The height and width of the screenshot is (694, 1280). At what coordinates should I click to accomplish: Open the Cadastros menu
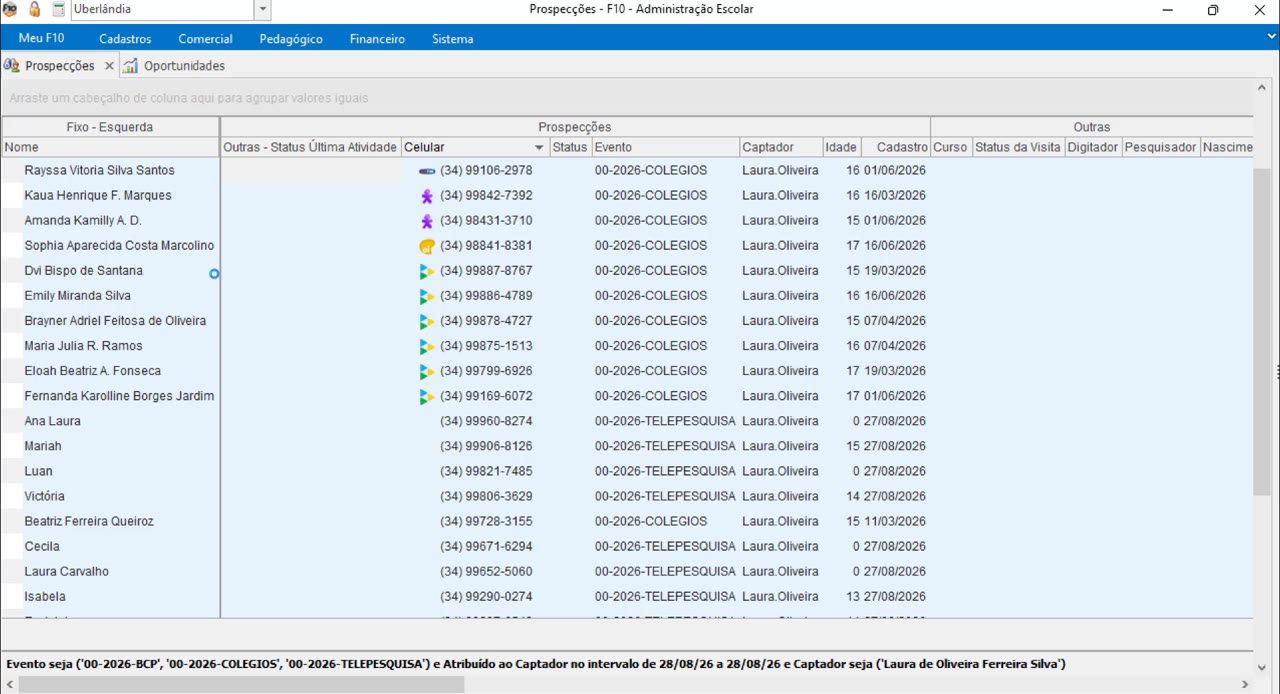pos(125,39)
